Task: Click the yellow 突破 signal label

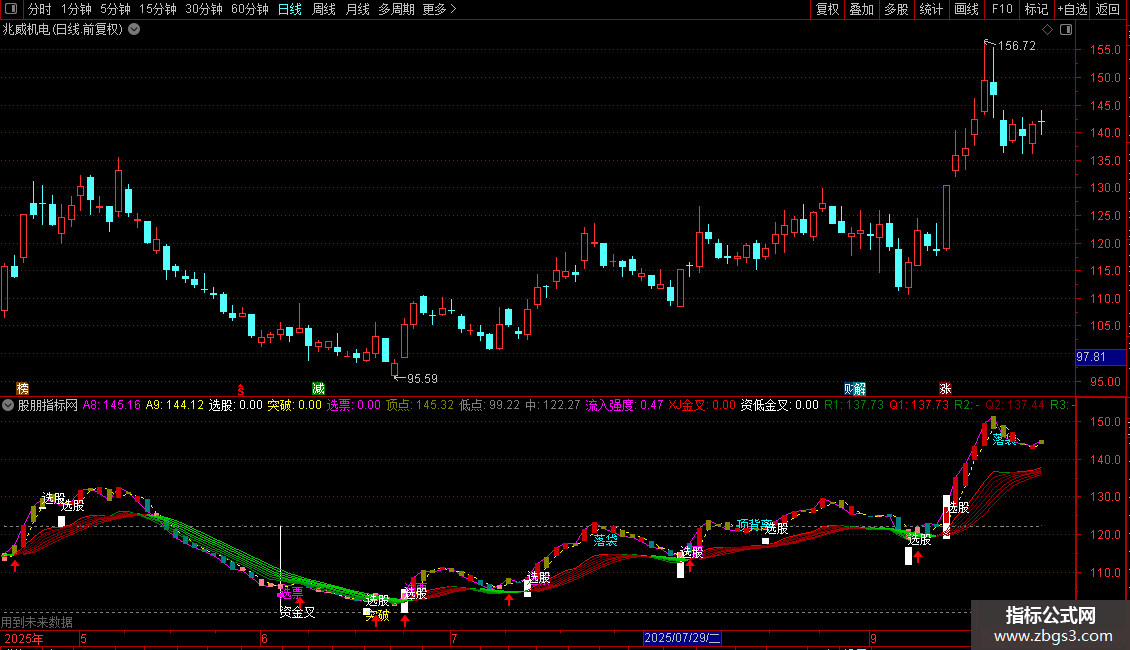Action: [378, 615]
